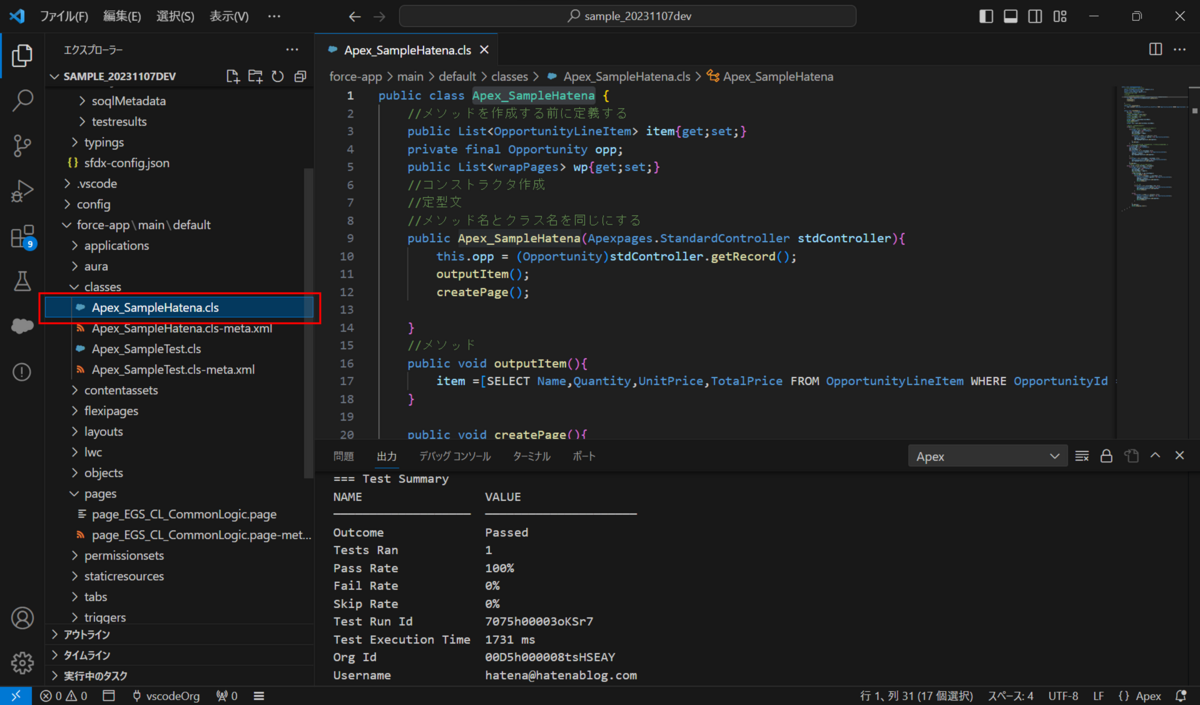The width and height of the screenshot is (1200, 705).
Task: Refresh the explorer tree
Action: (277, 77)
